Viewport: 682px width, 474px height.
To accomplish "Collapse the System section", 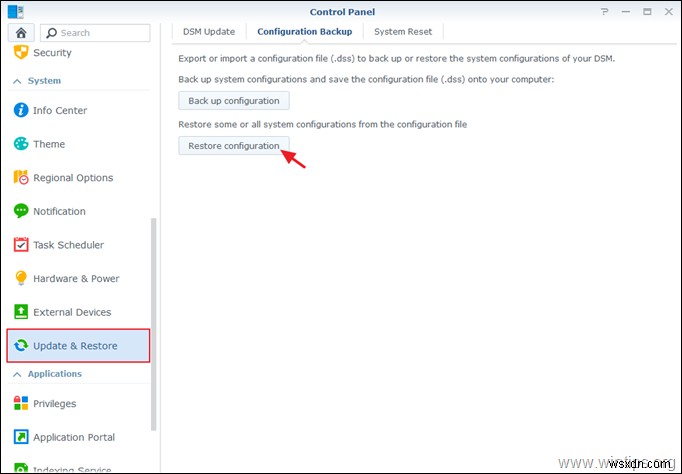I will [x=17, y=81].
